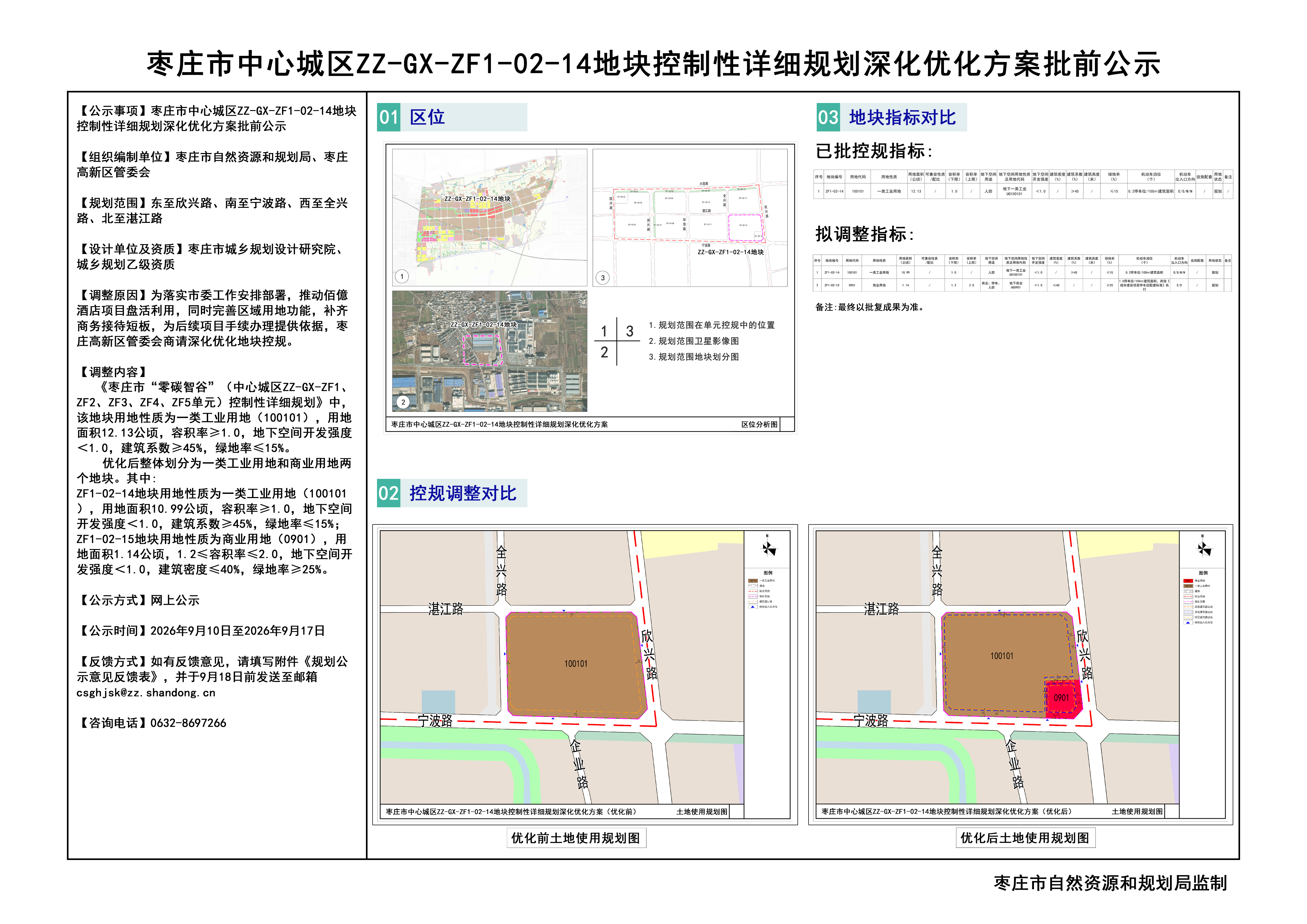Click circled number 1 on location map
1307x924 pixels.
pos(402,277)
